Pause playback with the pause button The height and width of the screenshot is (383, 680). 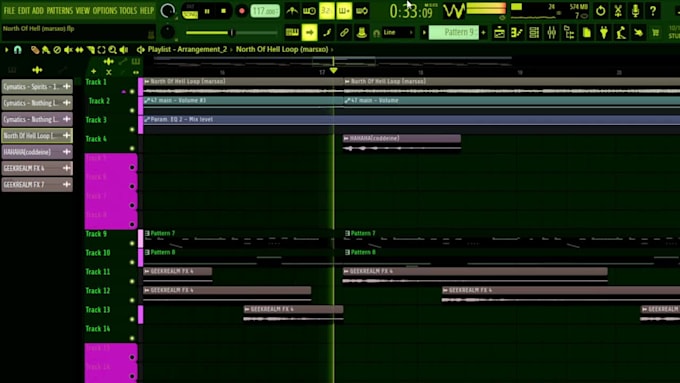point(207,11)
